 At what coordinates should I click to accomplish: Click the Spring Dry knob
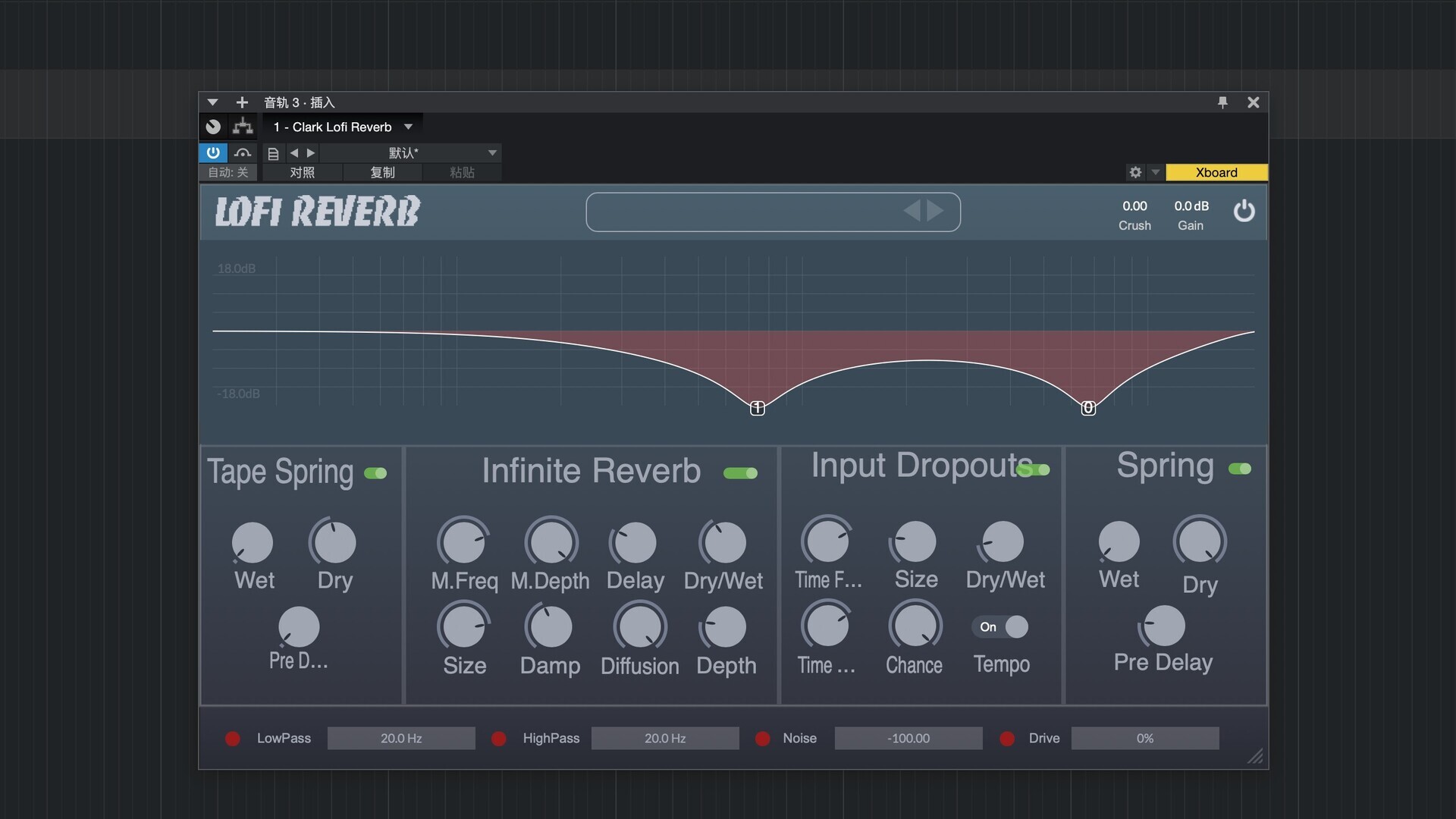(x=1200, y=541)
